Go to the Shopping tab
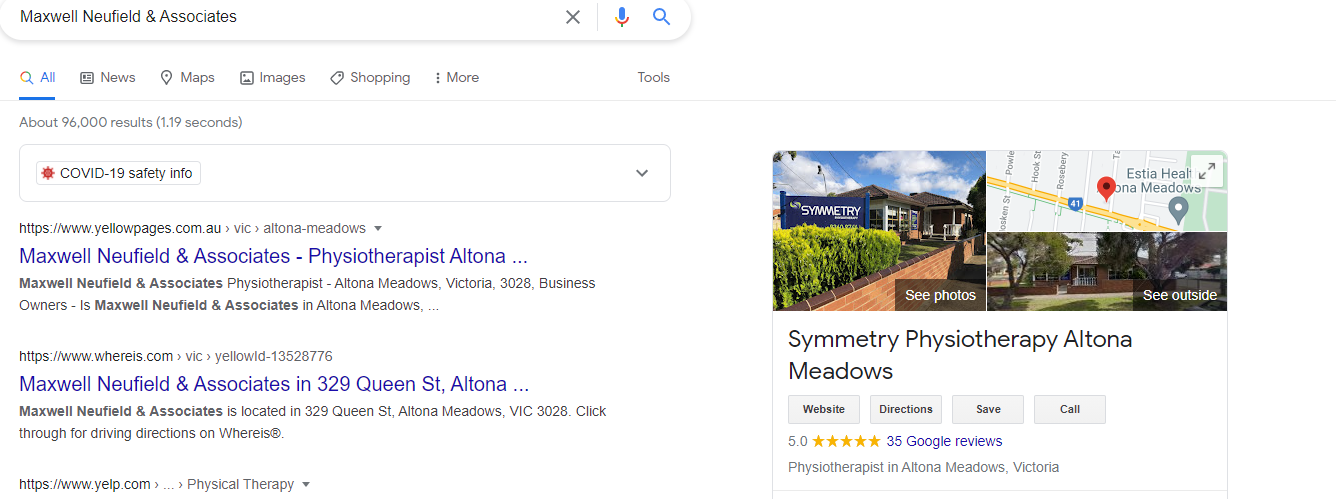The width and height of the screenshot is (1336, 499). [x=370, y=77]
